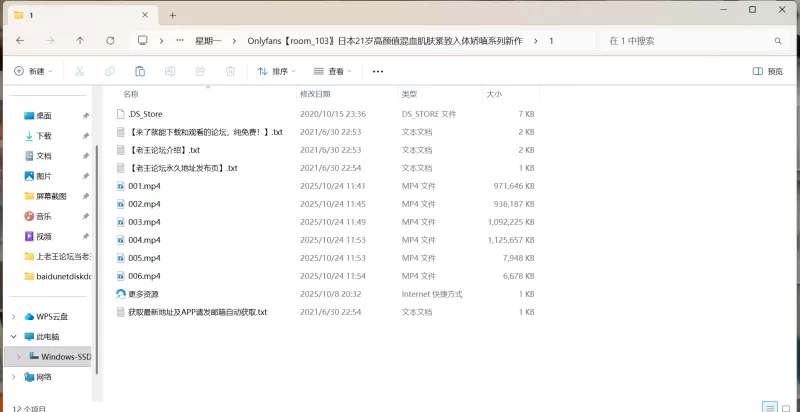Click the Share icon in toolbar
This screenshot has width=800, height=412.
pos(200,71)
